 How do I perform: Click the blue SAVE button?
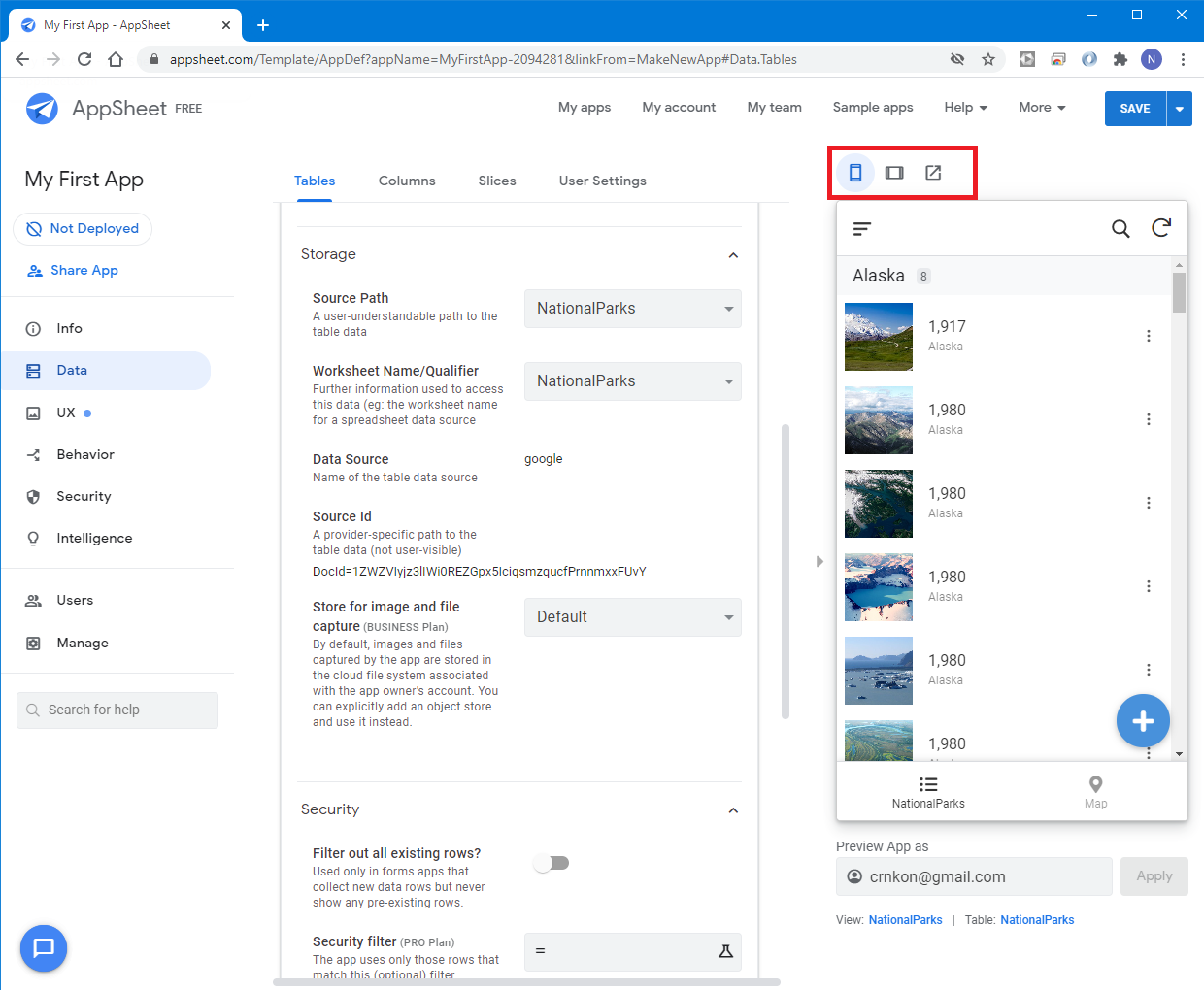click(x=1134, y=109)
